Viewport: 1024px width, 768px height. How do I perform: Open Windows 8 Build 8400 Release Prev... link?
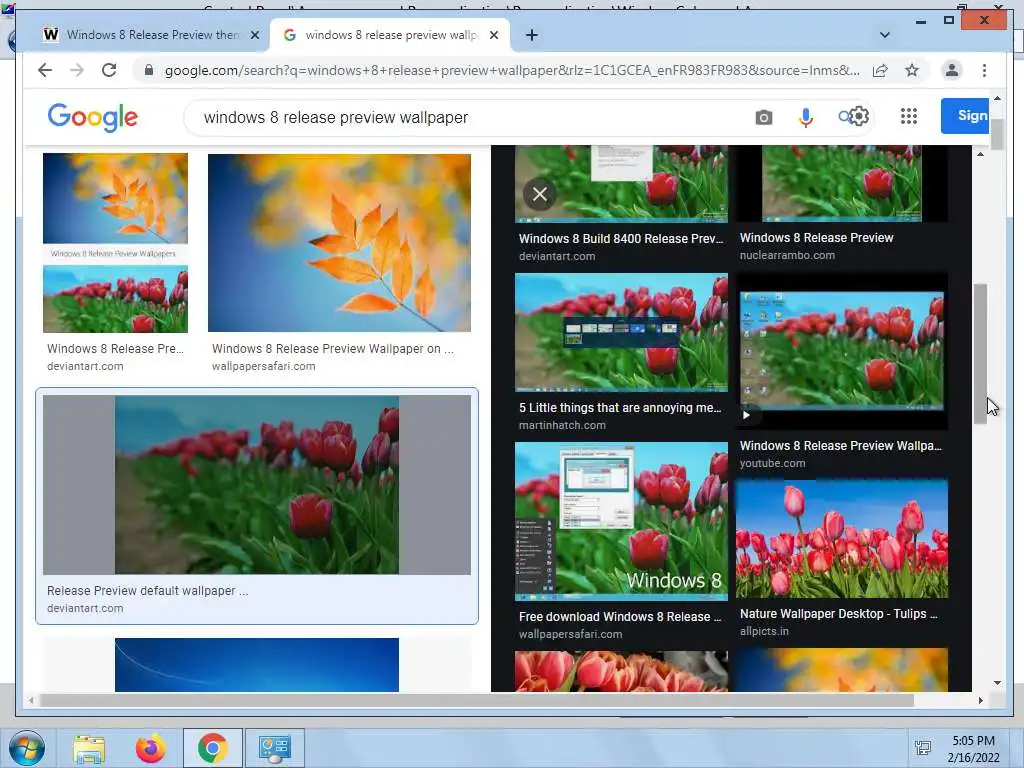pyautogui.click(x=621, y=238)
